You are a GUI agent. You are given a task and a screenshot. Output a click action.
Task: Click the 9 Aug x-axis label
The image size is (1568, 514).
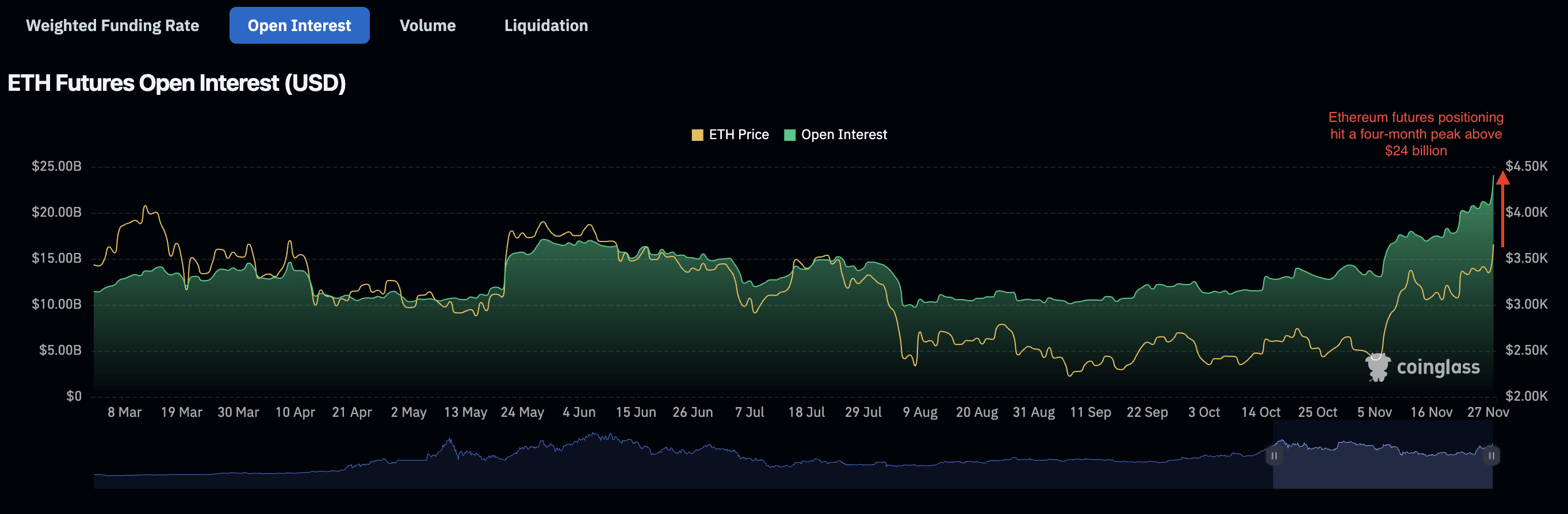(x=920, y=412)
